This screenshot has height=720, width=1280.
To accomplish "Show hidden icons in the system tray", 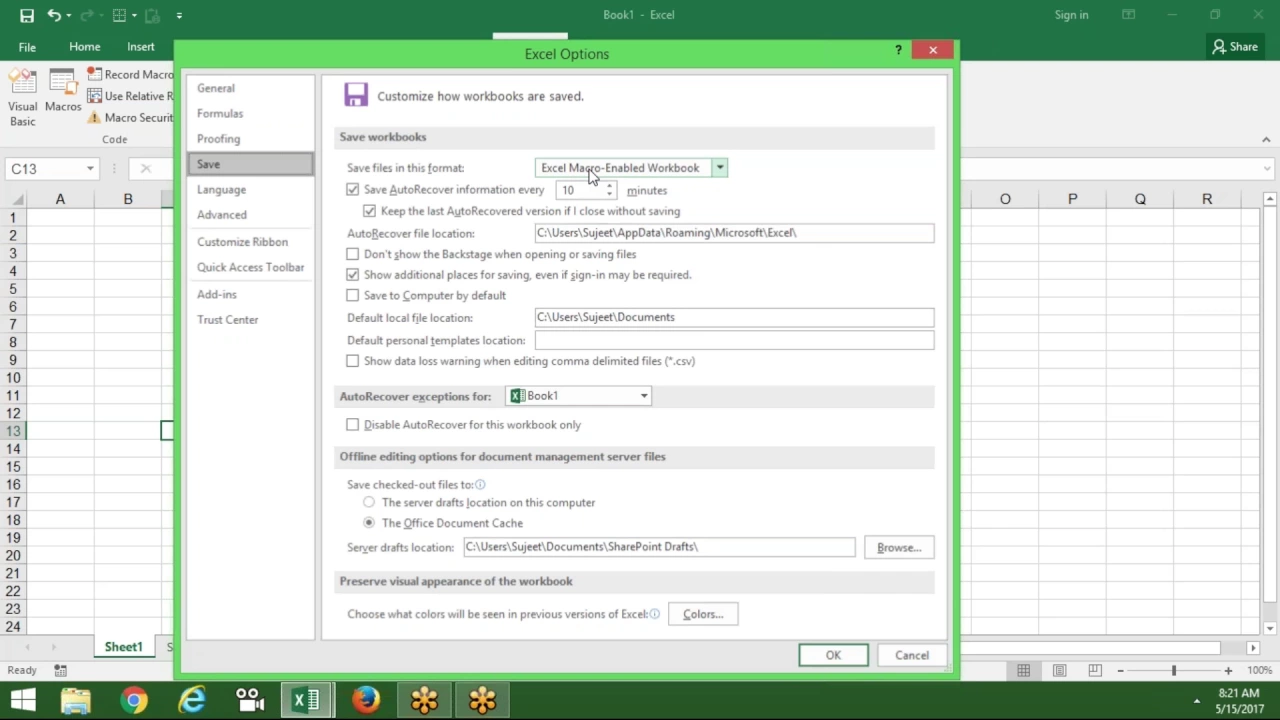I will [x=1196, y=701].
